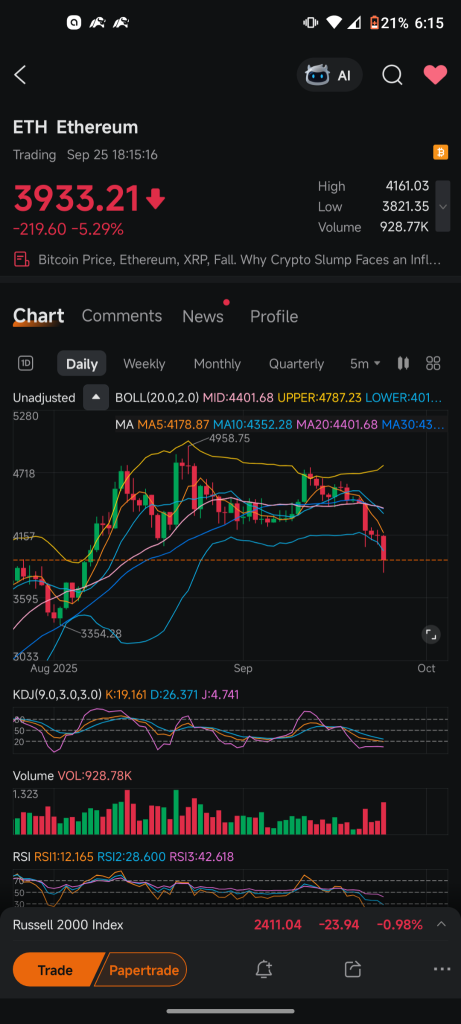Open the News tab

click(203, 317)
